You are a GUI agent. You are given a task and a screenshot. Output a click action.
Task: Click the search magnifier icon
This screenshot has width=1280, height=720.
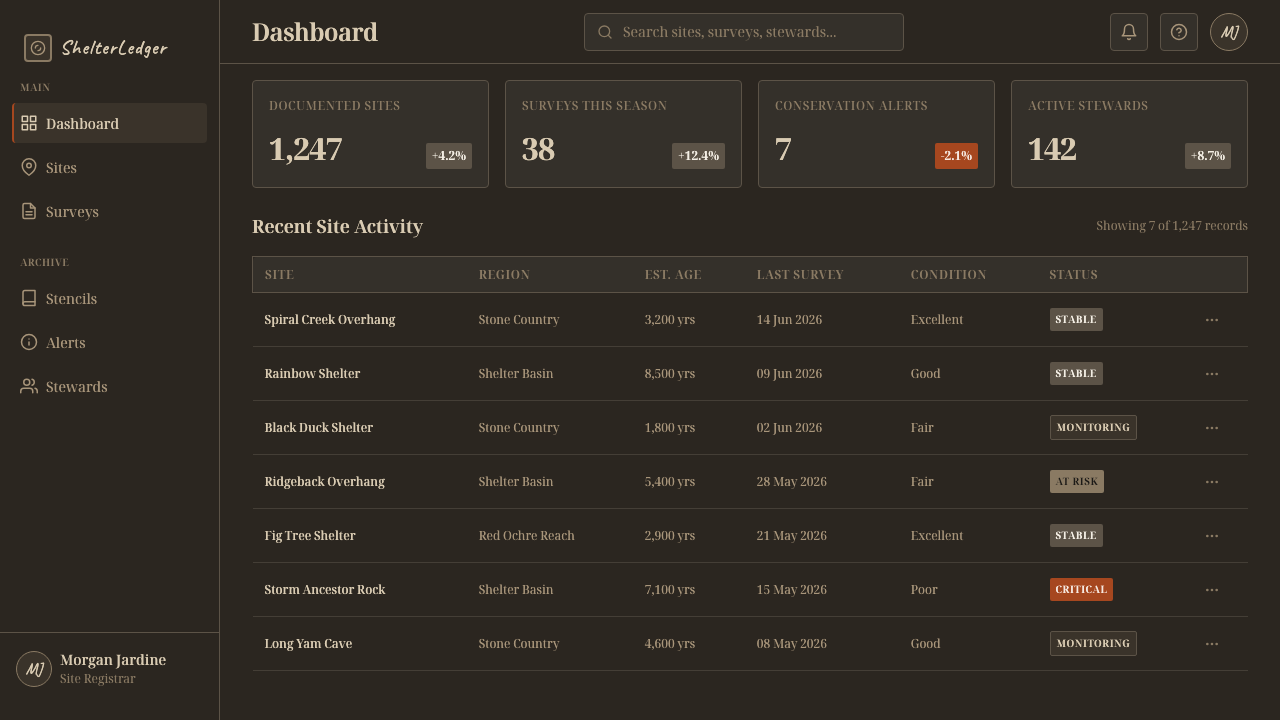pos(605,32)
